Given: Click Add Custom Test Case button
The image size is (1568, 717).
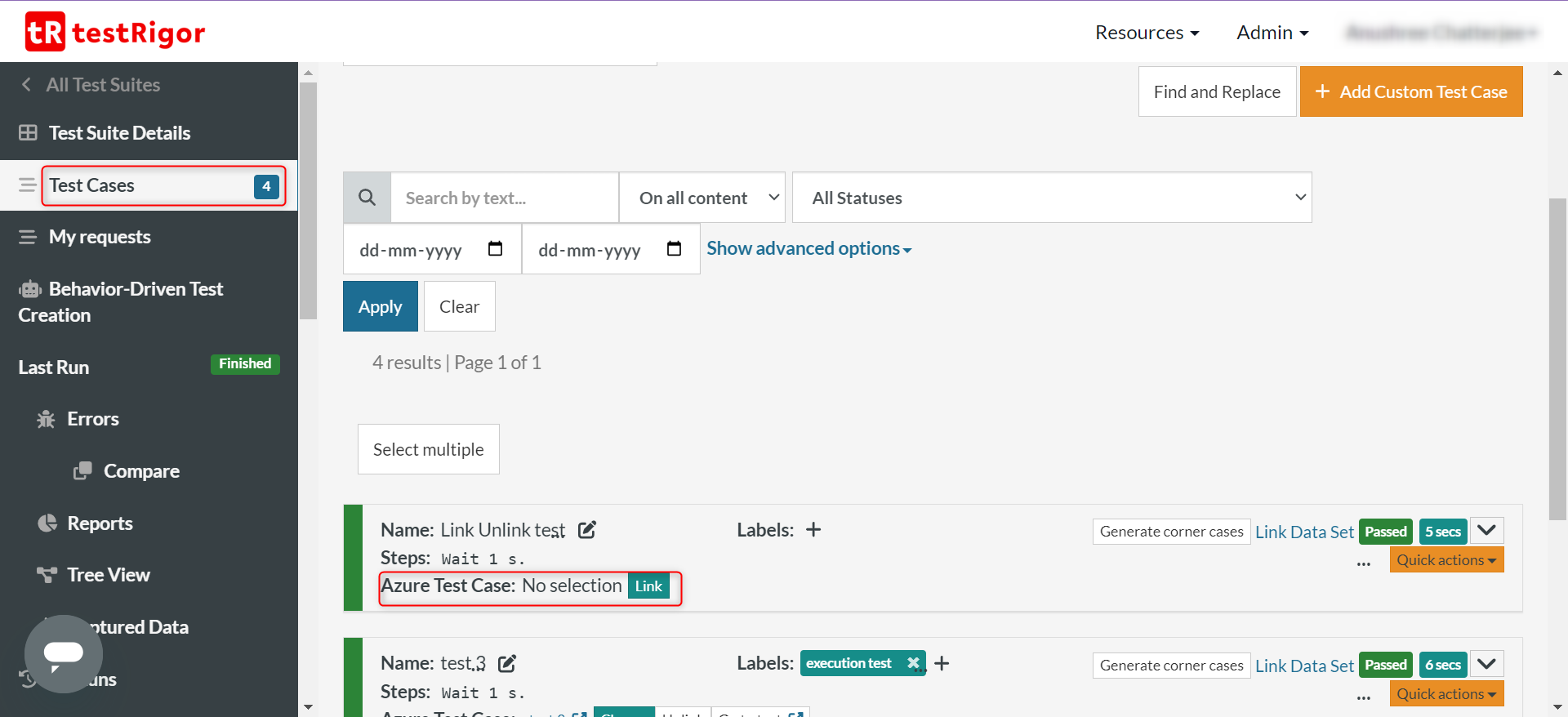Looking at the screenshot, I should (1411, 91).
